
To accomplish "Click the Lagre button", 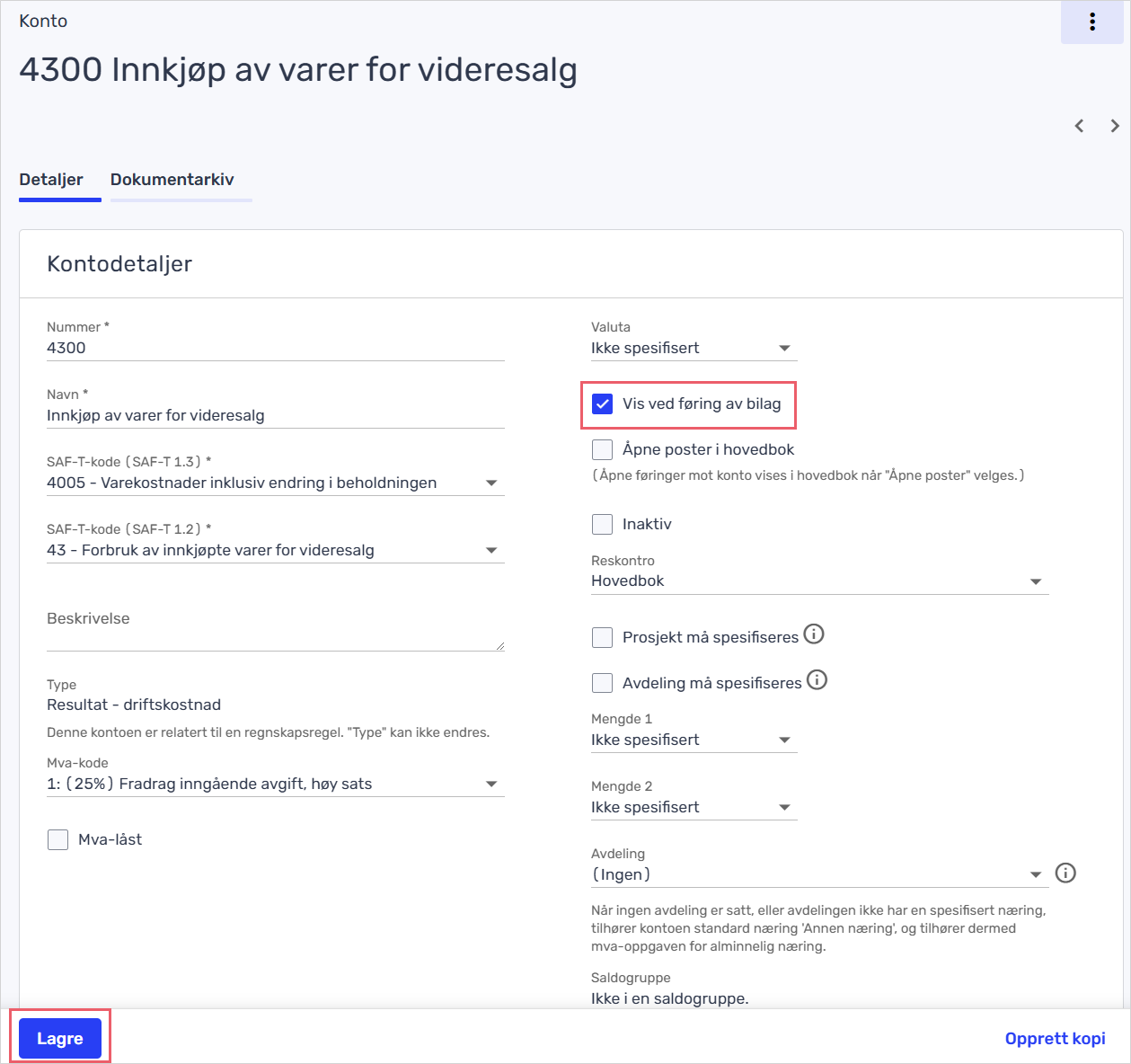I will (60, 1039).
